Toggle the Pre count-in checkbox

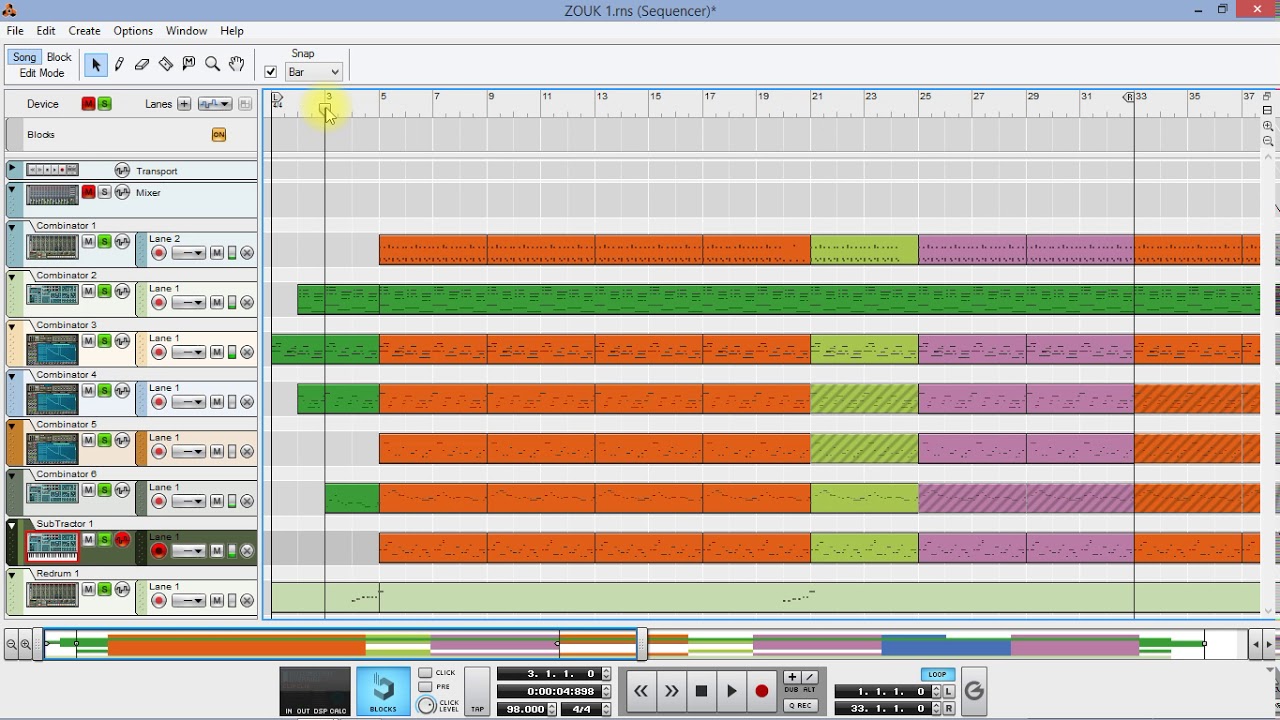coord(425,687)
